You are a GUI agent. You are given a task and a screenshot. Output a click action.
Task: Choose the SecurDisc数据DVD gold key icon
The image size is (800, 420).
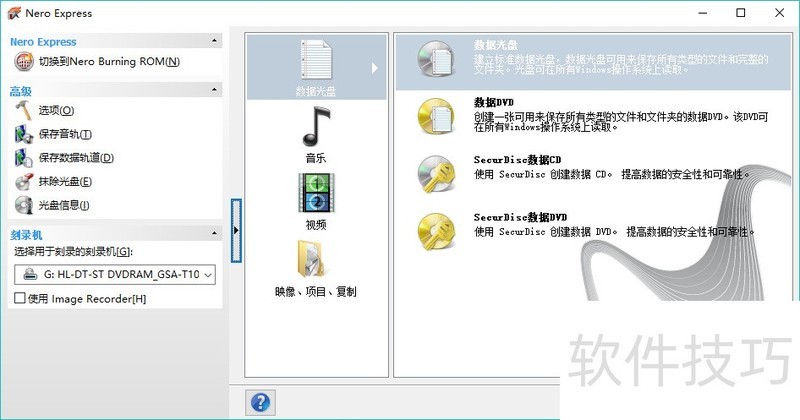[436, 232]
